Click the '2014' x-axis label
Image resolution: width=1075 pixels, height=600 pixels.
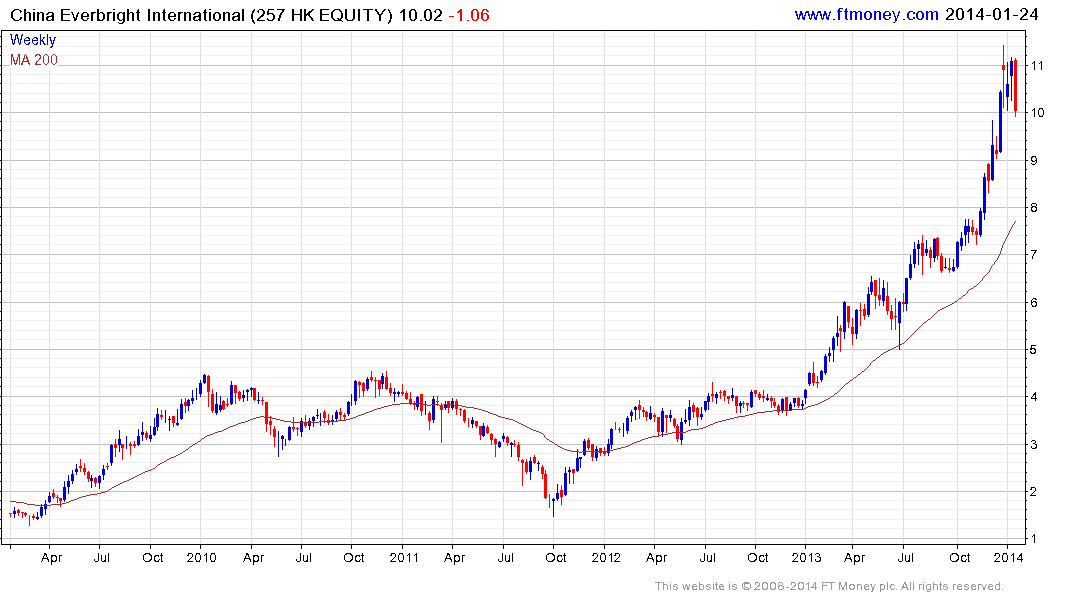pyautogui.click(x=1008, y=557)
